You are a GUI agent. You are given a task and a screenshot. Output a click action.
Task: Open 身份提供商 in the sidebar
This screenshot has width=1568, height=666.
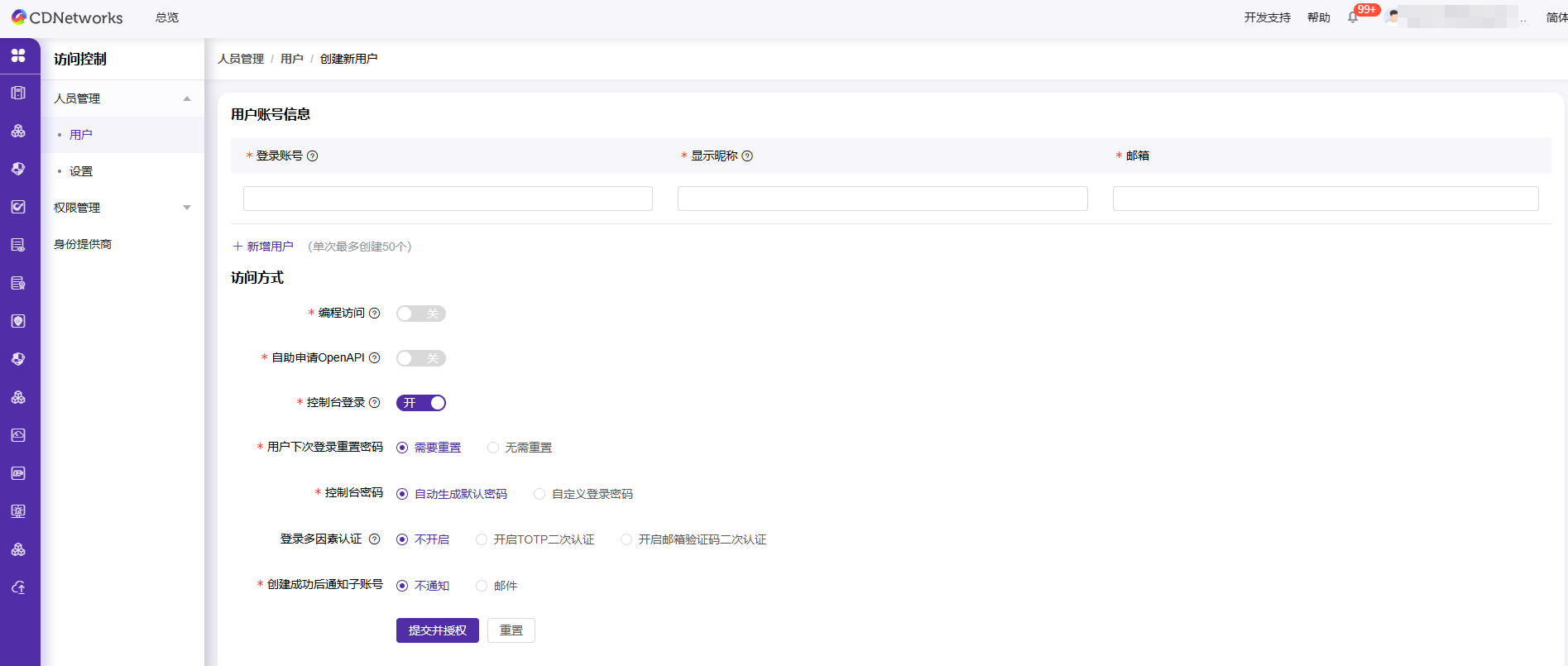pos(122,244)
